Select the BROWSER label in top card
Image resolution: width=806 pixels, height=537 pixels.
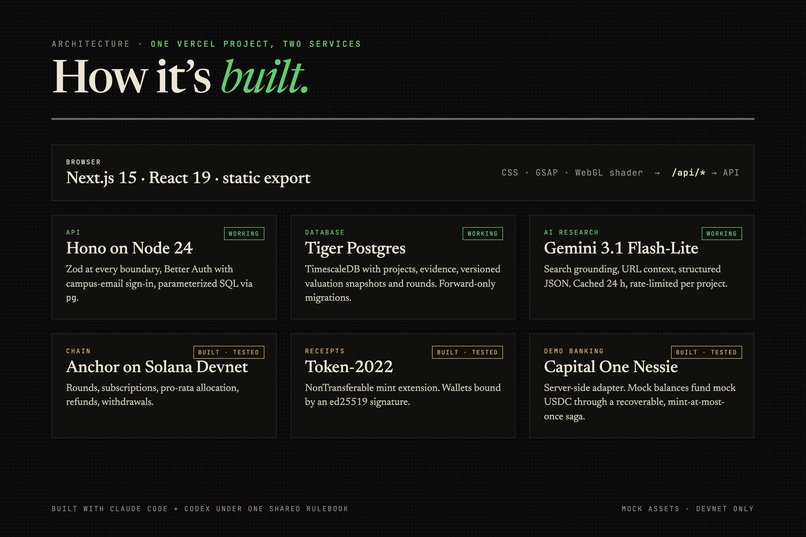pos(83,162)
